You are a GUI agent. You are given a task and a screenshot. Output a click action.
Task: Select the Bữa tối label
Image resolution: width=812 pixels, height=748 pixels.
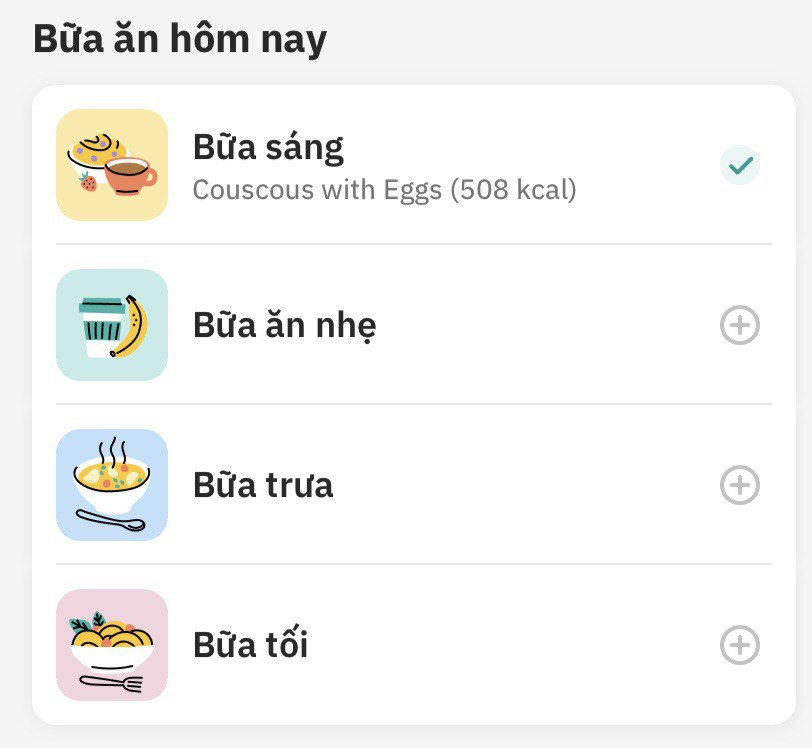[x=251, y=644]
